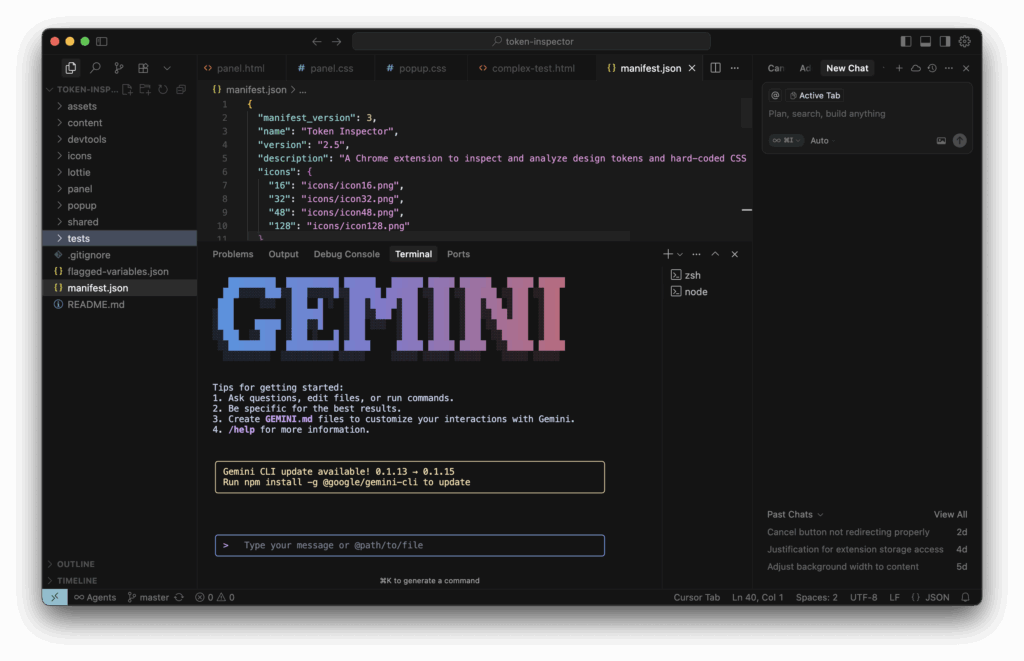Viewport: 1024px width, 661px height.
Task: Open the Source Control view icon
Action: (119, 68)
